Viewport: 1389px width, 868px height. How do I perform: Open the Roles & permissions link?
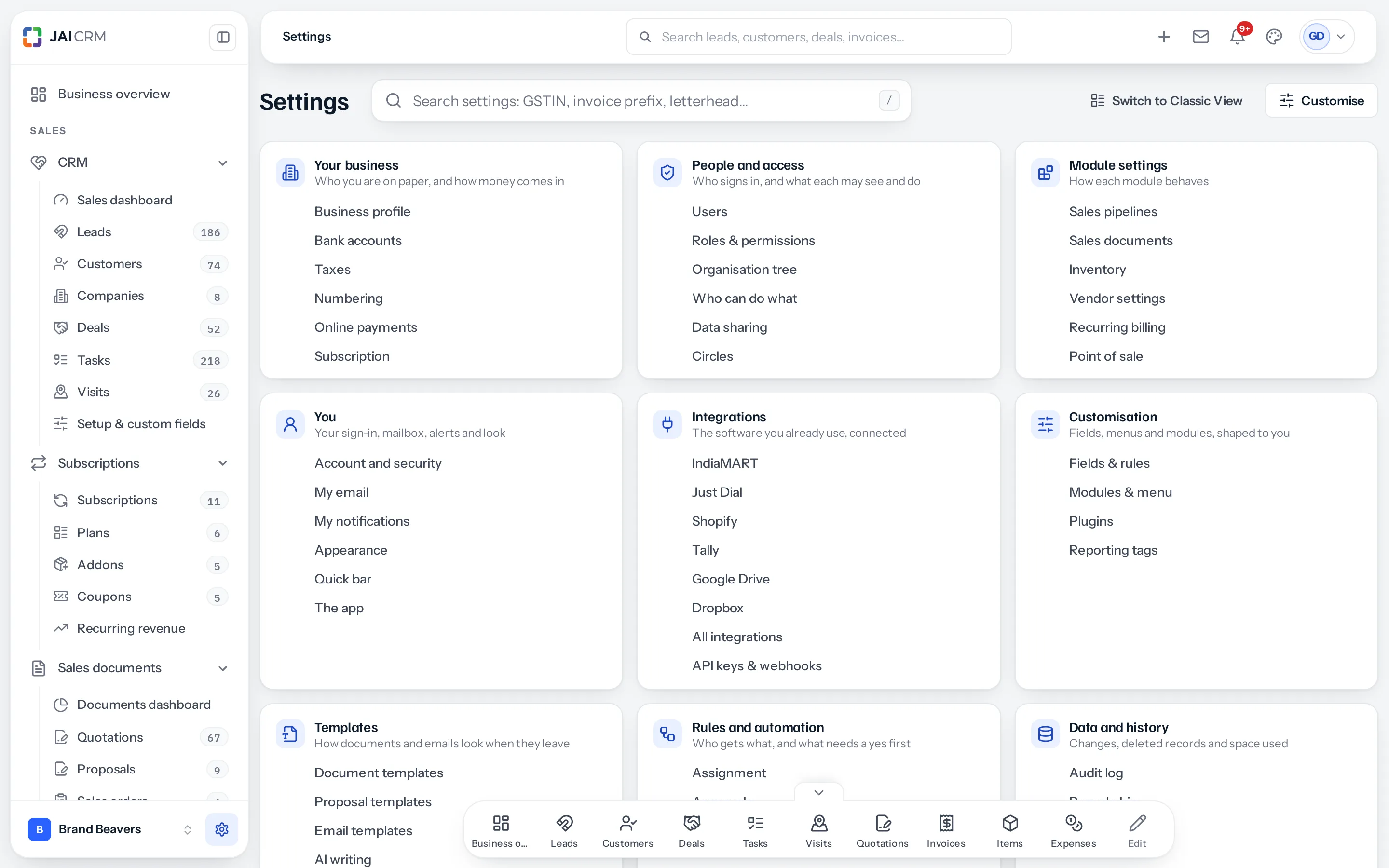click(x=753, y=241)
